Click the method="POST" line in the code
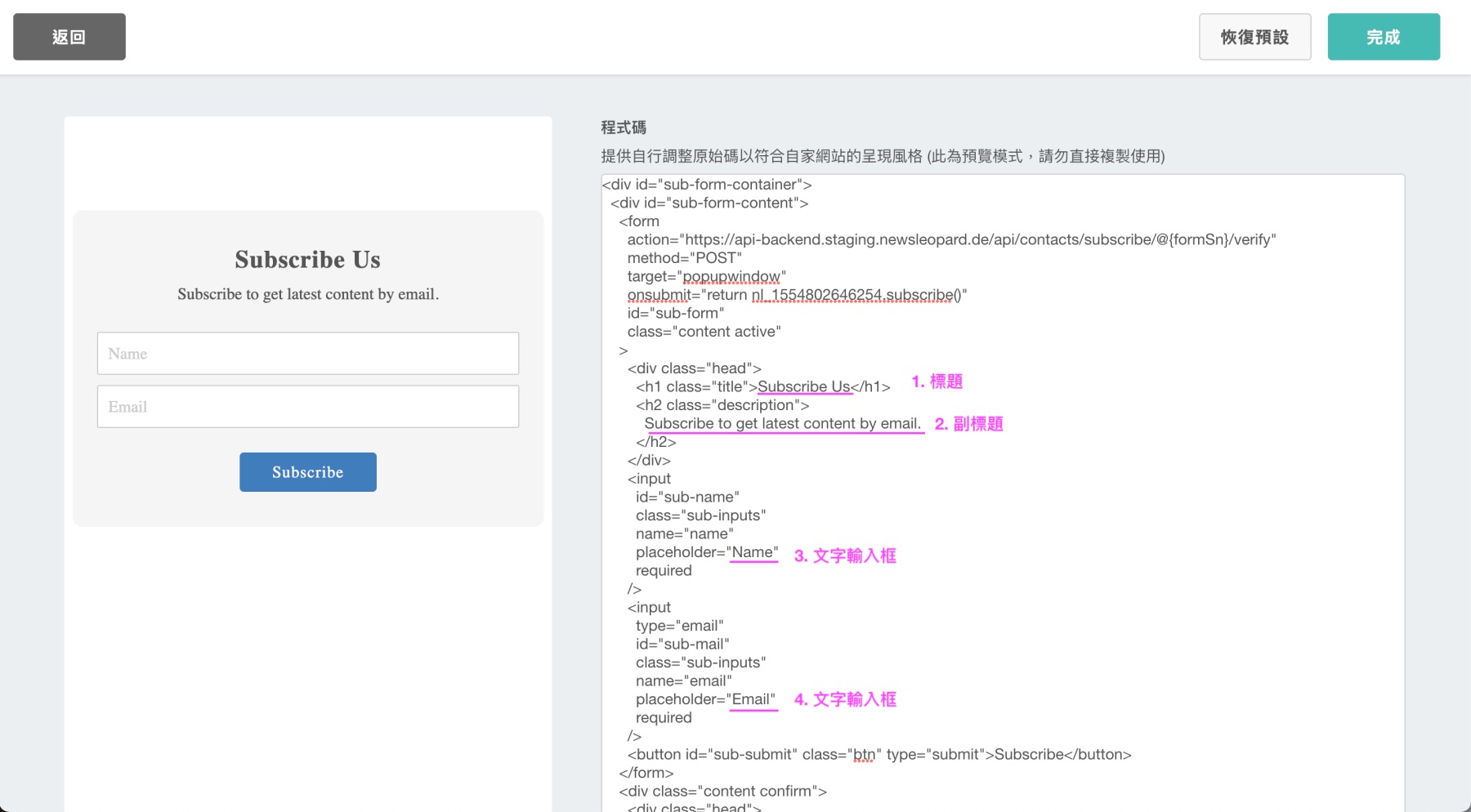The height and width of the screenshot is (812, 1471). 685,258
